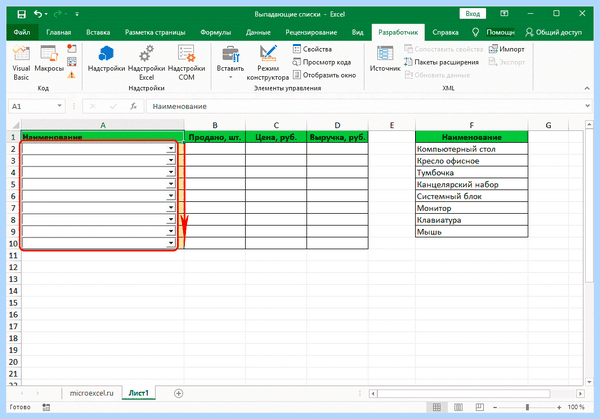Click the Вход sign-in button

point(473,14)
